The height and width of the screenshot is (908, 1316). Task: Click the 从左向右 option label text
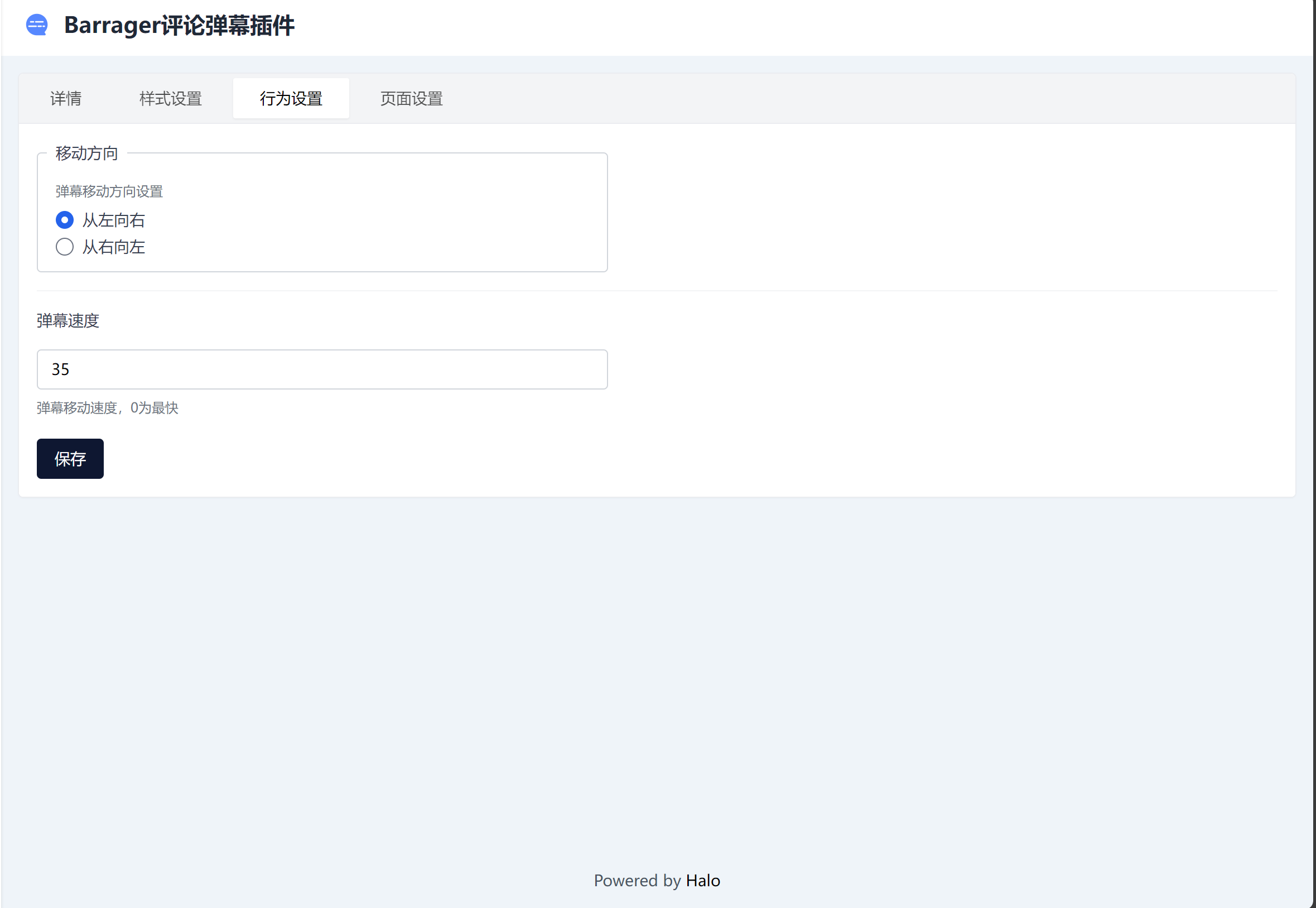(x=114, y=220)
